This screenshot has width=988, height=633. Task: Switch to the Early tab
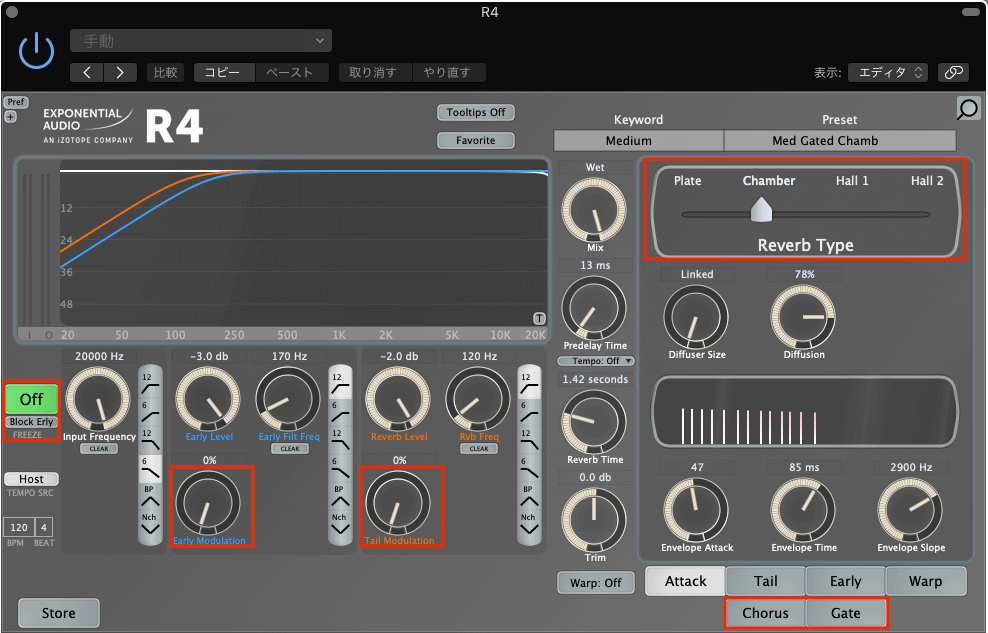click(x=846, y=581)
